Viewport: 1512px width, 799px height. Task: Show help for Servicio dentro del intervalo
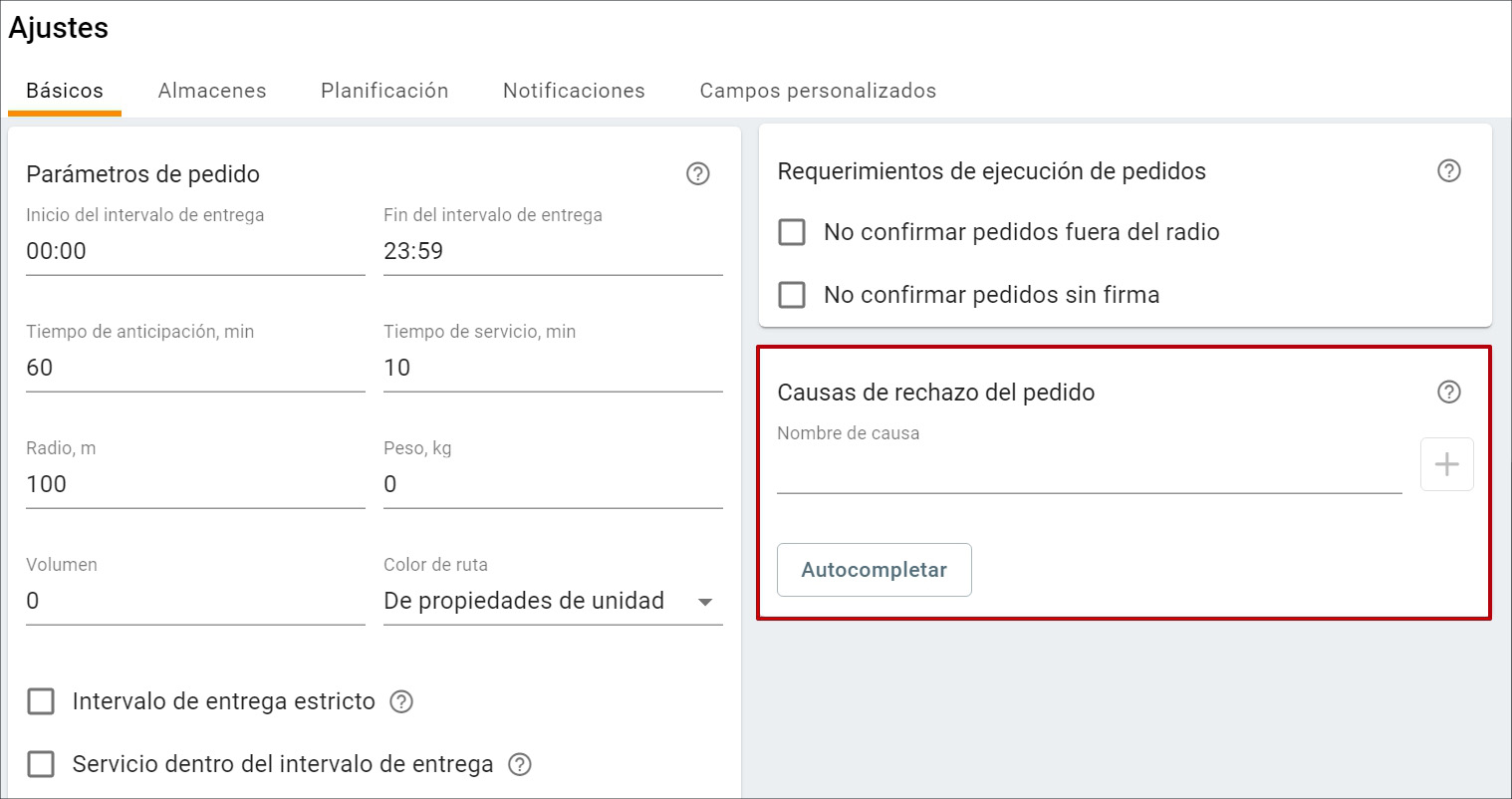coord(519,764)
